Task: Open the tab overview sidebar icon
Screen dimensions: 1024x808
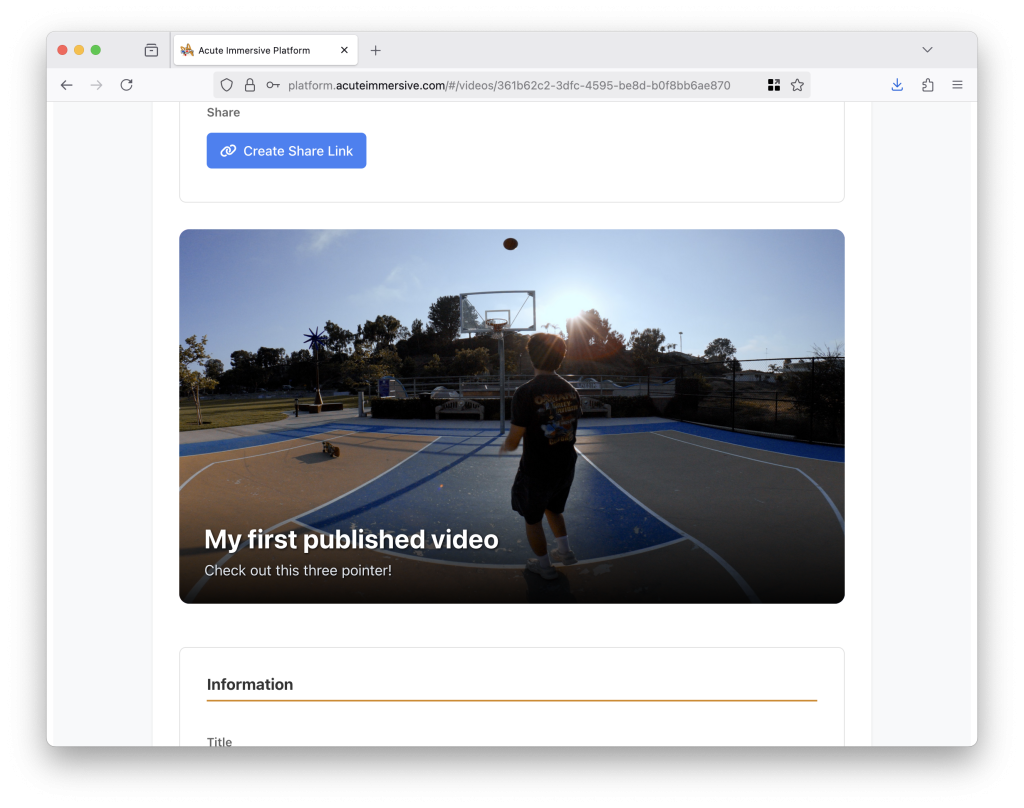Action: [152, 50]
